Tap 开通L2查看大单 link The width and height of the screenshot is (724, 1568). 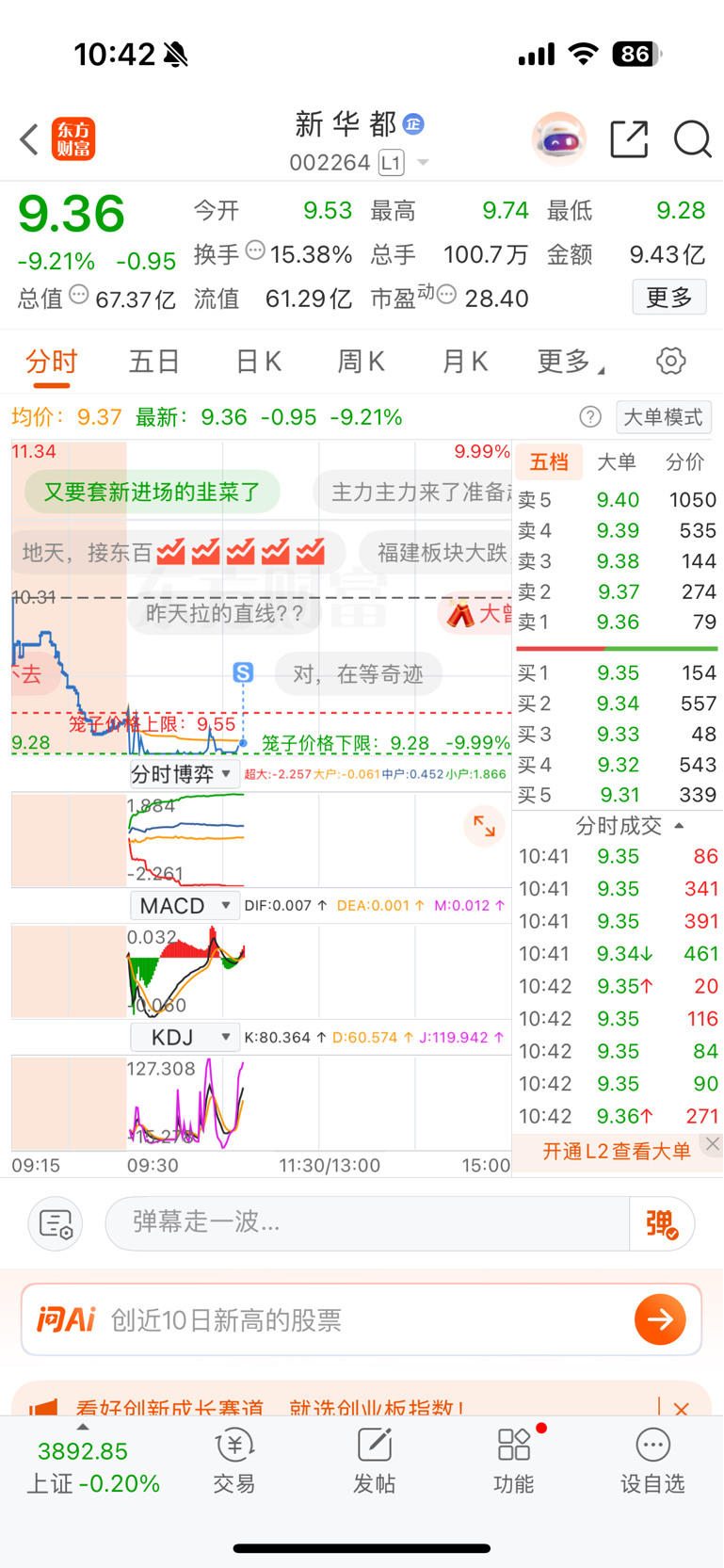point(617,1151)
